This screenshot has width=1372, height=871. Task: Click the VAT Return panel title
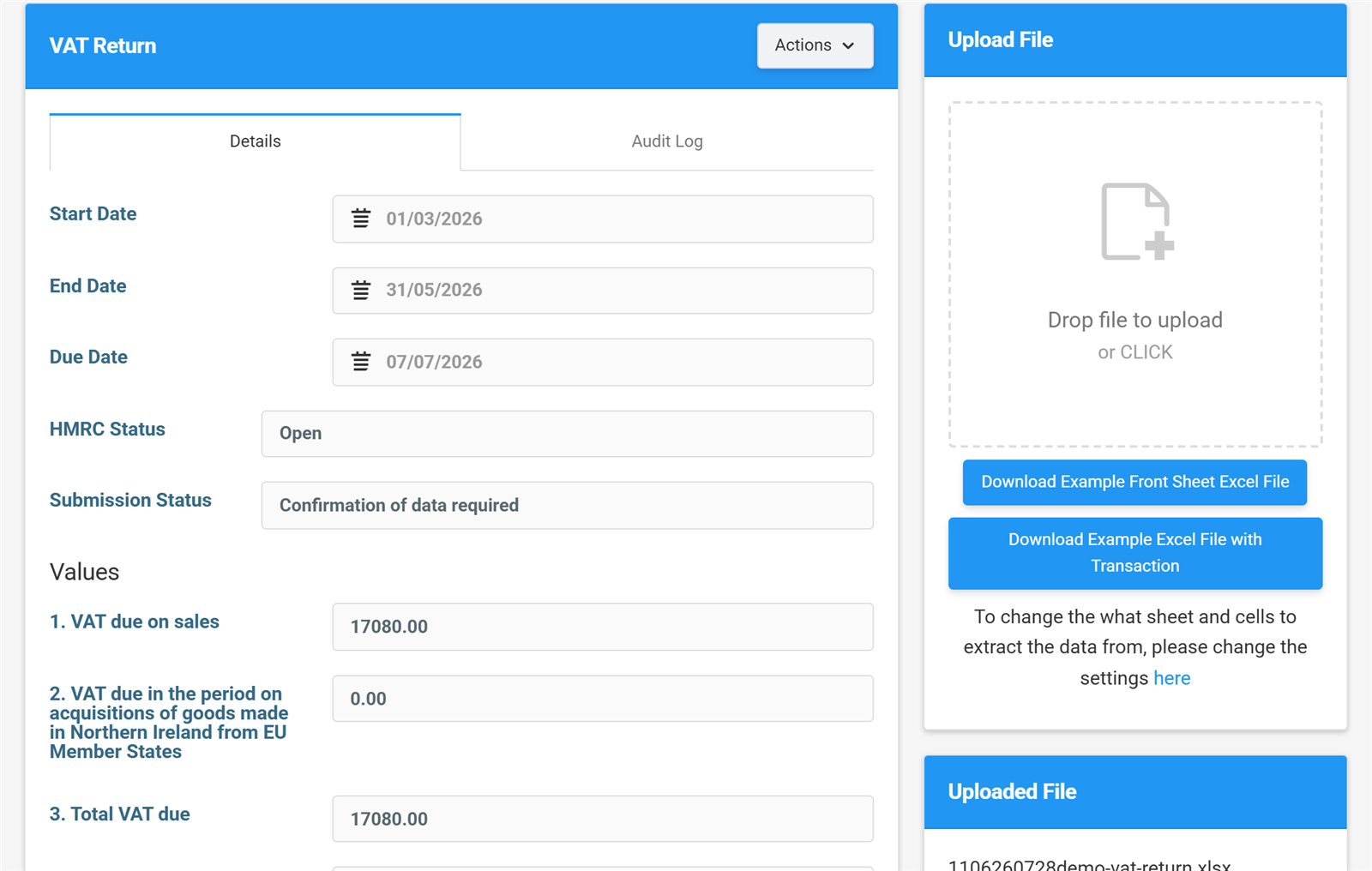tap(103, 45)
